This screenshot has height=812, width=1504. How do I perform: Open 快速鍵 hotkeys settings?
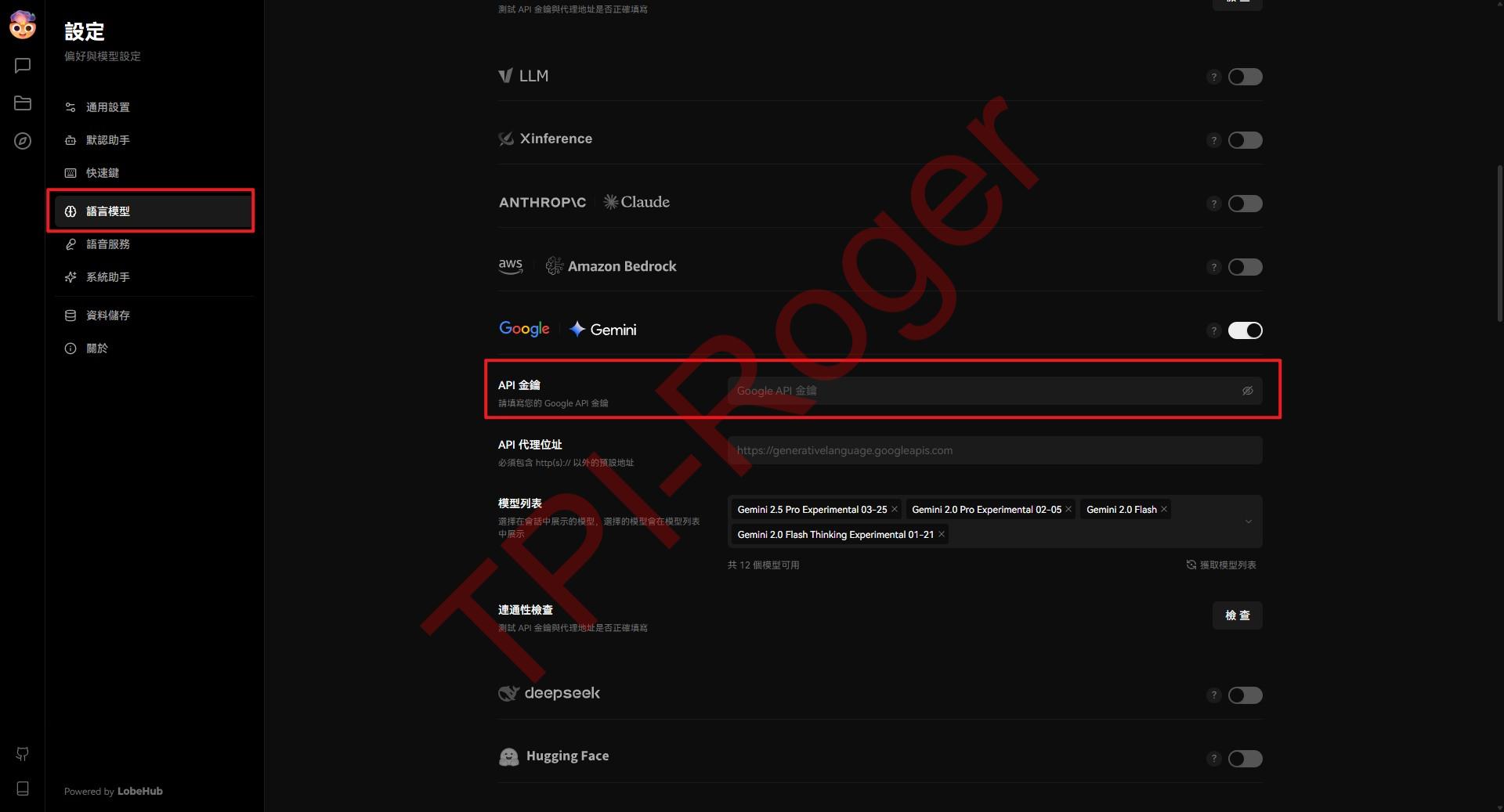154,173
